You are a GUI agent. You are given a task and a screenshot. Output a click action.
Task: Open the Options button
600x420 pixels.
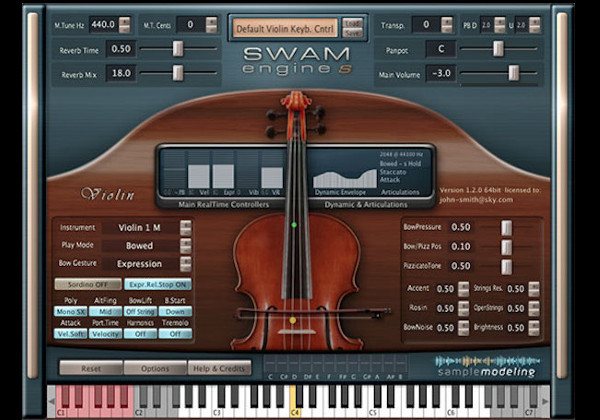(155, 368)
